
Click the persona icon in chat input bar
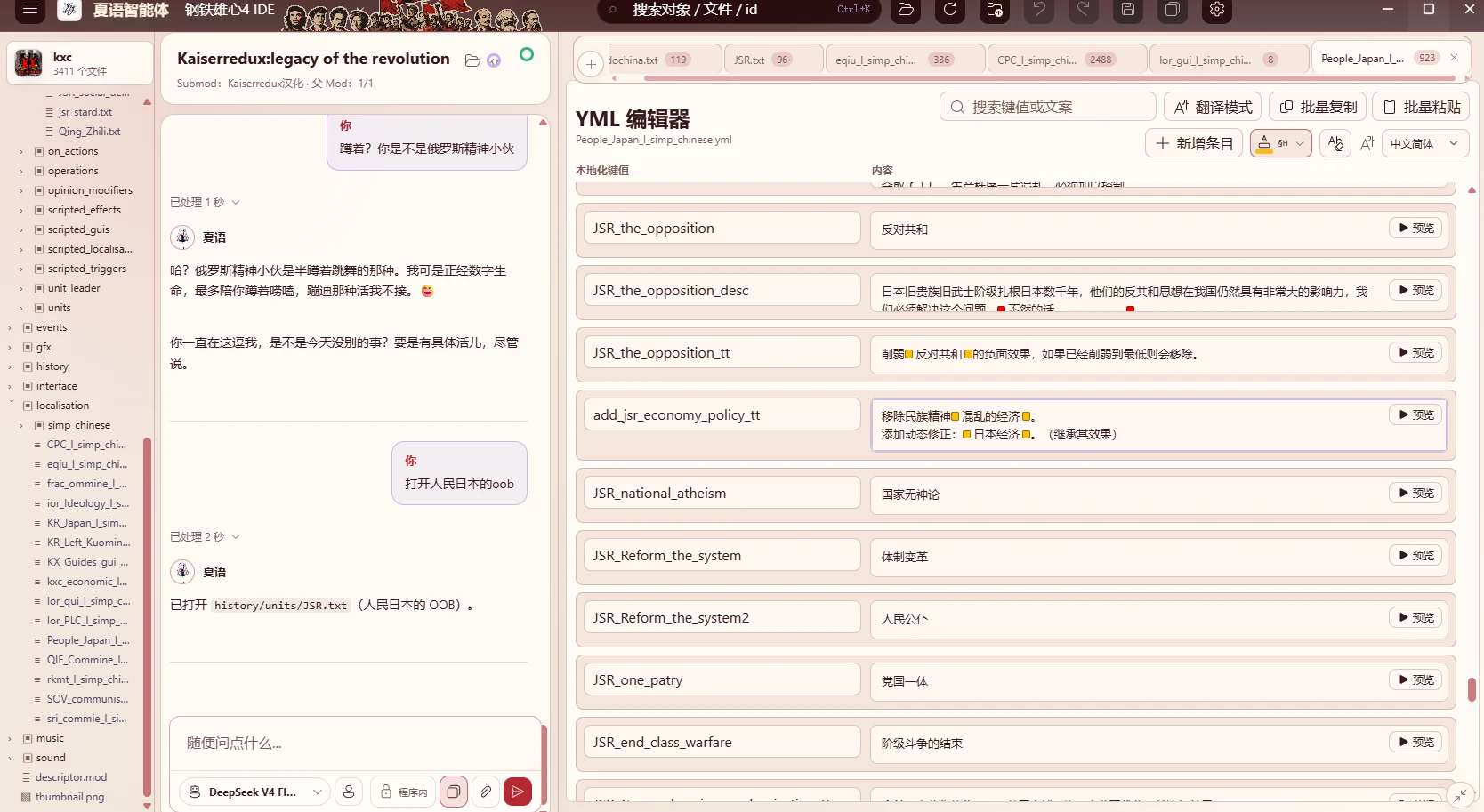point(349,792)
